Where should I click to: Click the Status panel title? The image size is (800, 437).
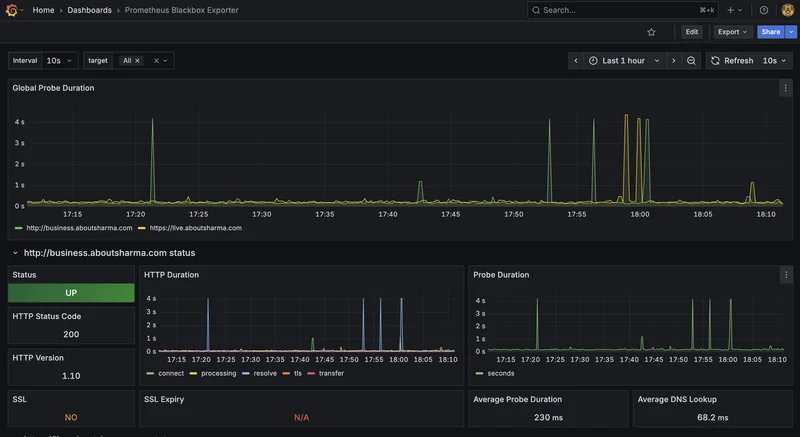(24, 275)
